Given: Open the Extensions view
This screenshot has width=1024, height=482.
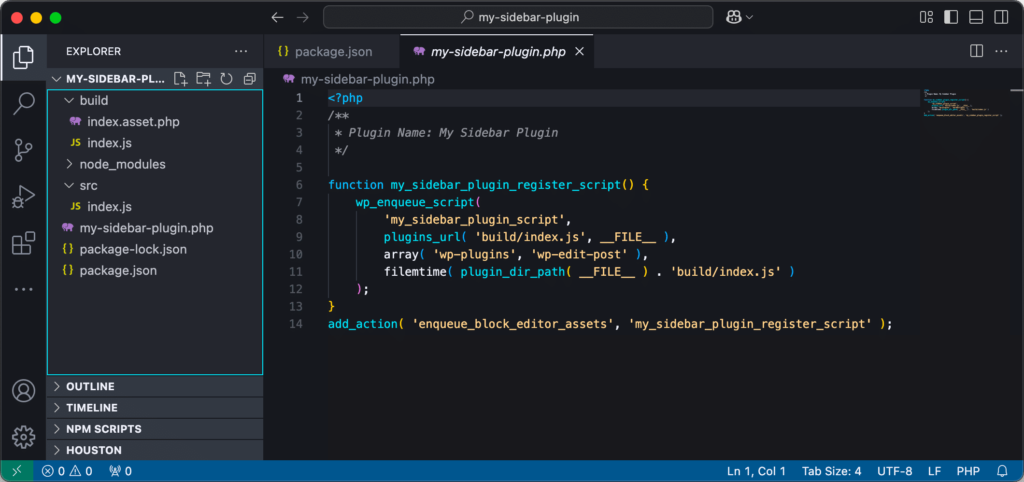Looking at the screenshot, I should point(23,243).
